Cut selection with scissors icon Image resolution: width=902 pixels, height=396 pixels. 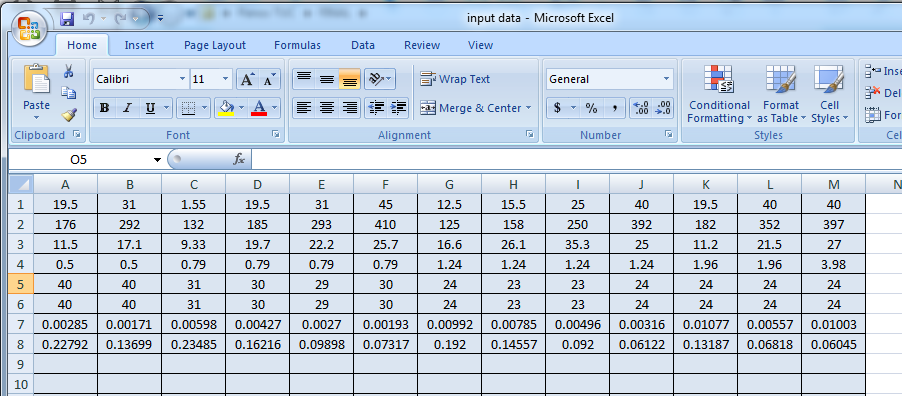tap(69, 71)
